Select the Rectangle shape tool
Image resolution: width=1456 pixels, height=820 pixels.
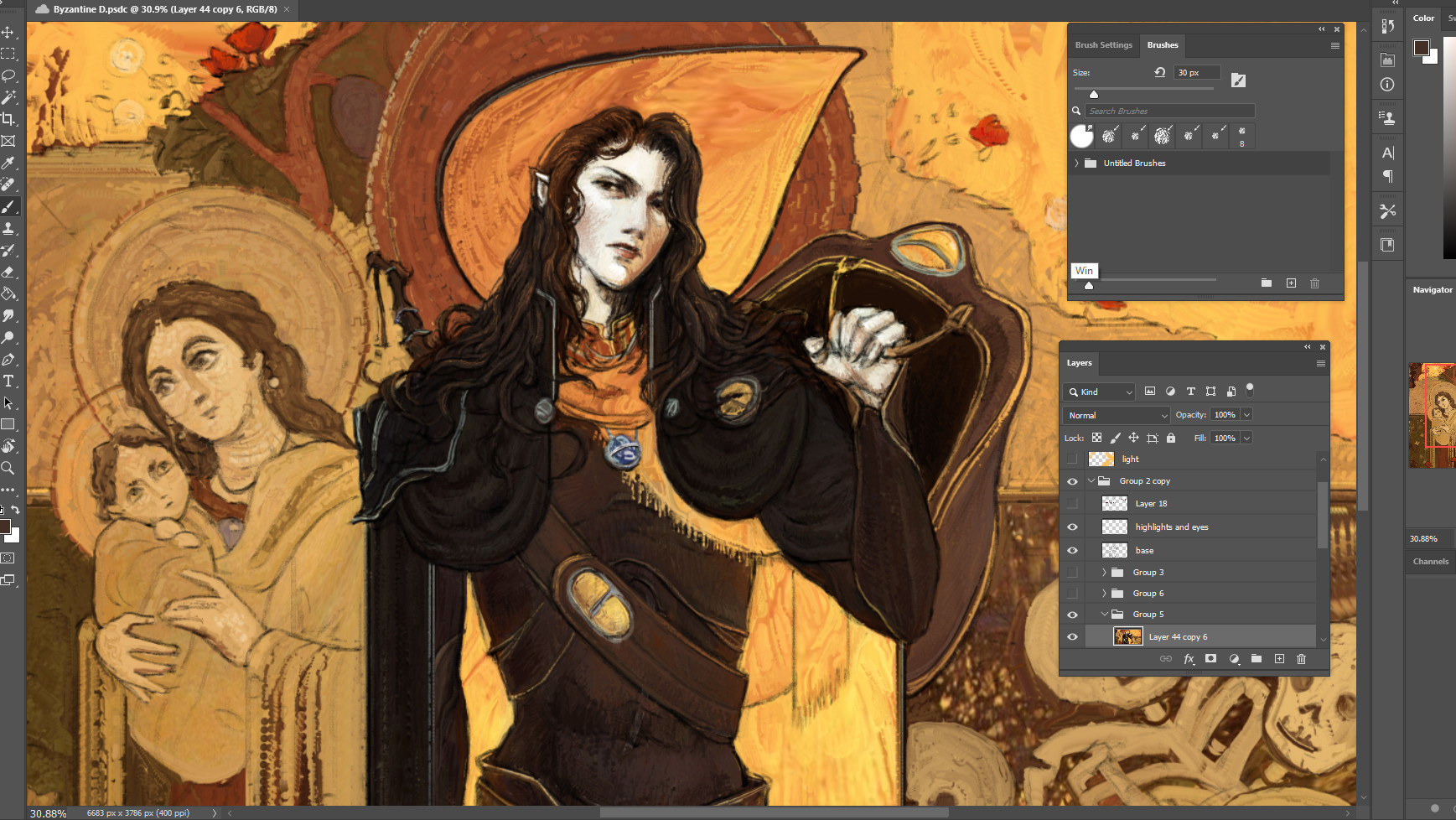coord(8,424)
